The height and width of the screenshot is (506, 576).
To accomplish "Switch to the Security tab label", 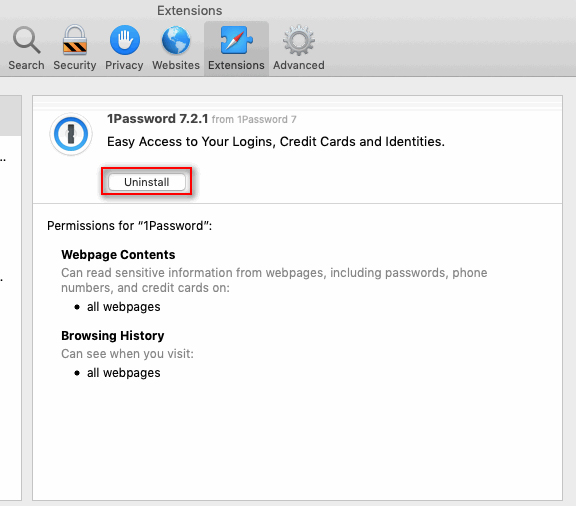I will tap(75, 65).
